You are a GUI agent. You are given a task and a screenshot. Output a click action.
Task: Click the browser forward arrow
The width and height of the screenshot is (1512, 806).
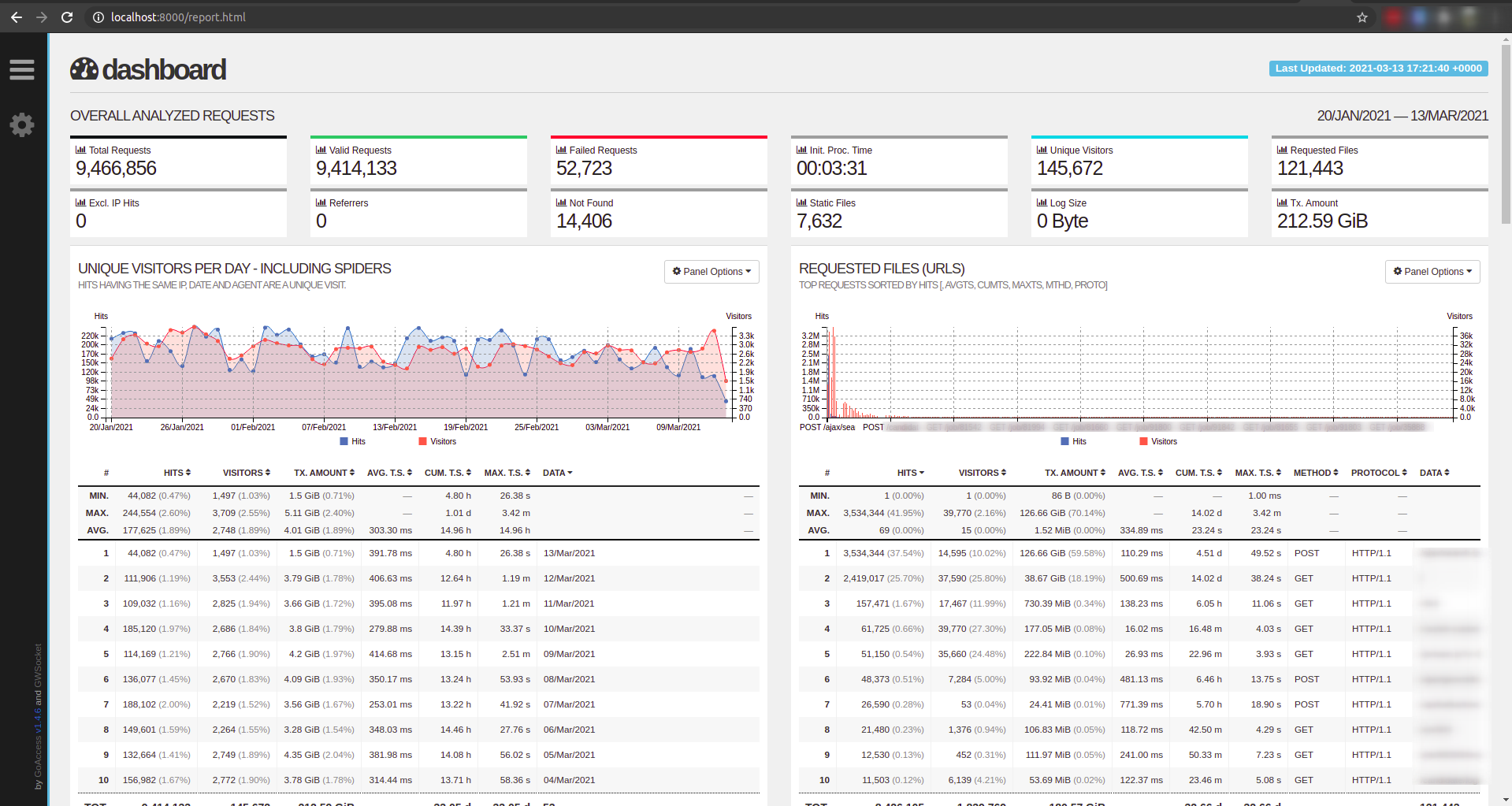(x=42, y=17)
